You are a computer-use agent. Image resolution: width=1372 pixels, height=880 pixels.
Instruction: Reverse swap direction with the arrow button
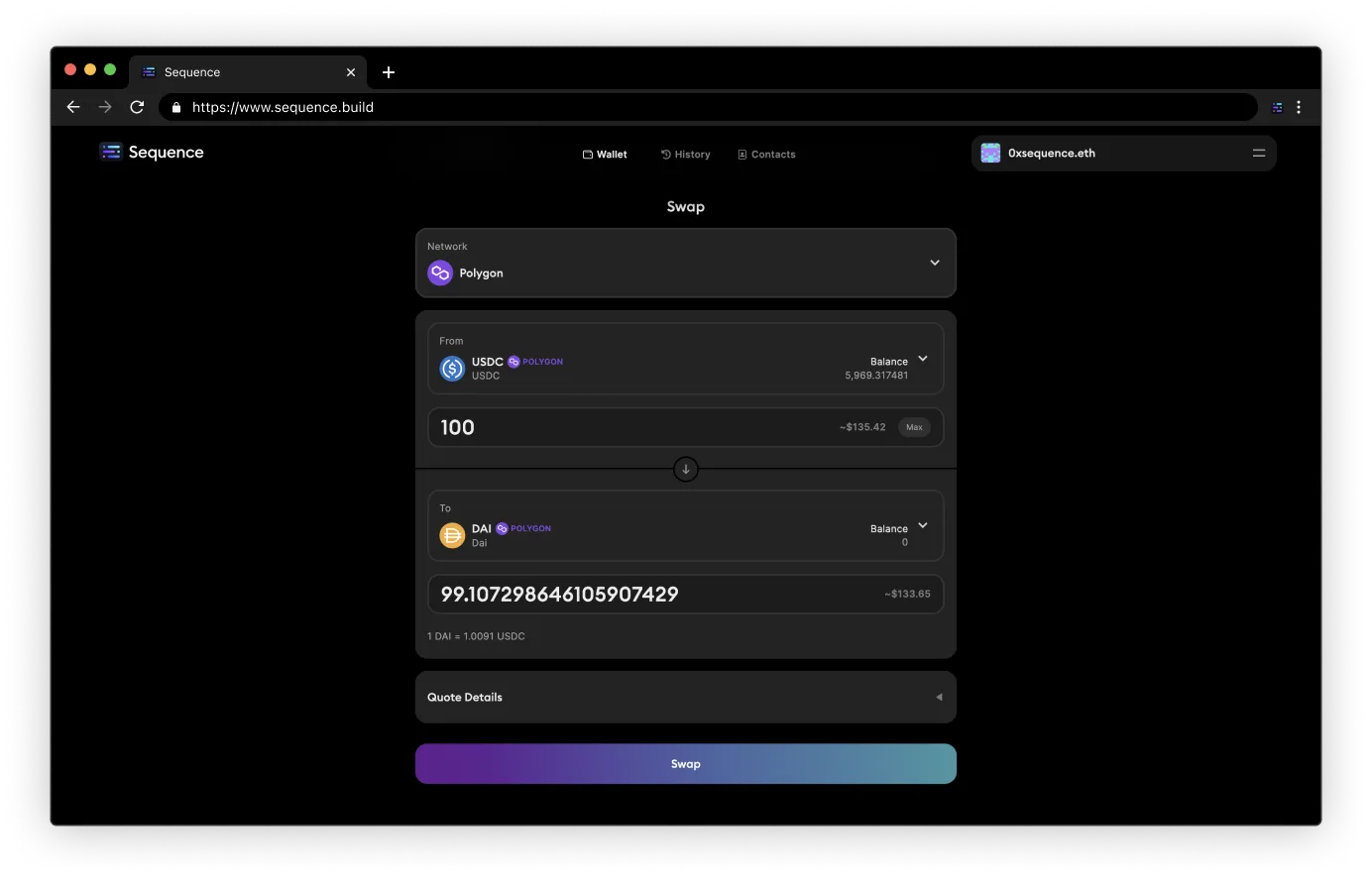pyautogui.click(x=686, y=469)
